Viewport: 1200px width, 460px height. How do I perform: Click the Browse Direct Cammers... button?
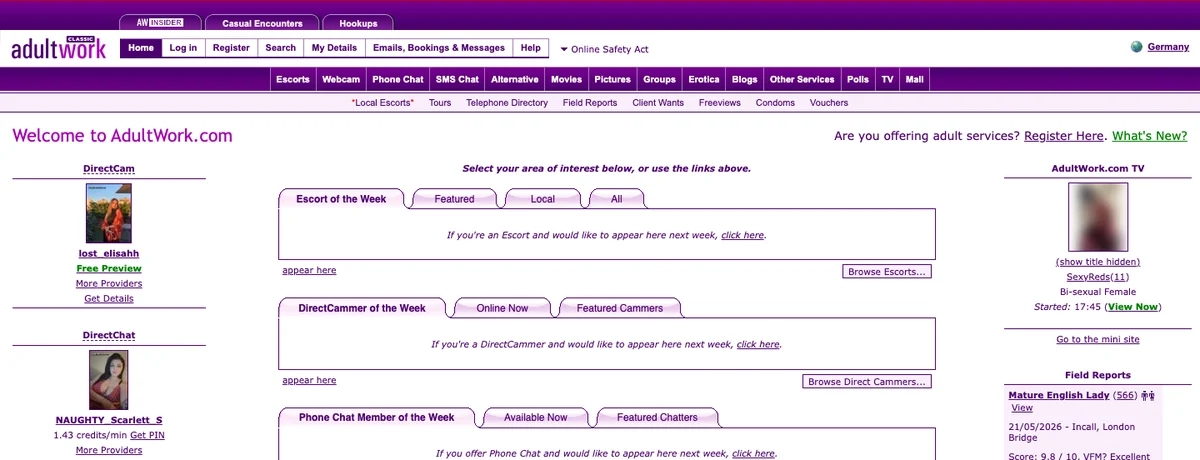pos(867,381)
